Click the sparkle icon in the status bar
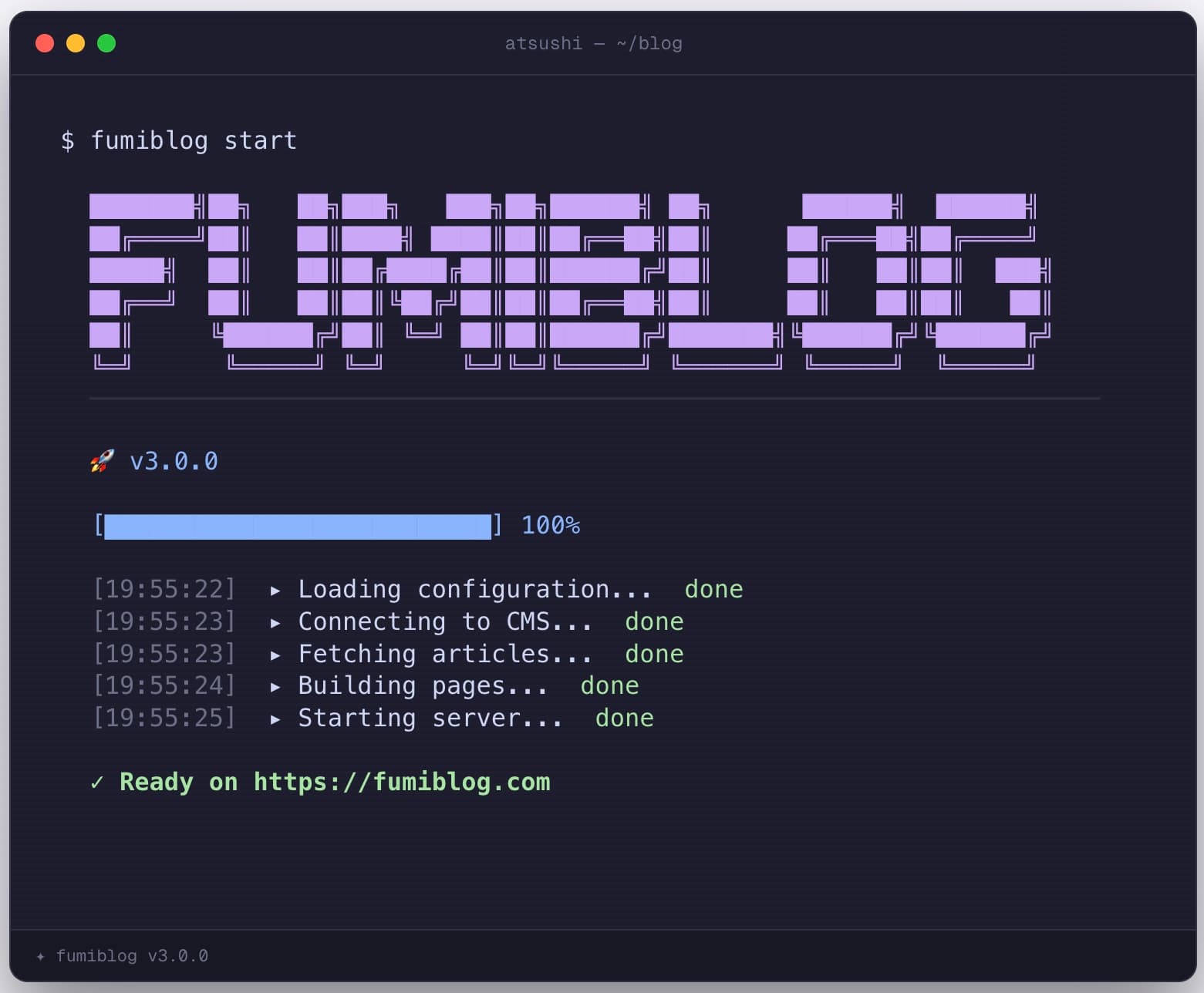 (x=41, y=956)
